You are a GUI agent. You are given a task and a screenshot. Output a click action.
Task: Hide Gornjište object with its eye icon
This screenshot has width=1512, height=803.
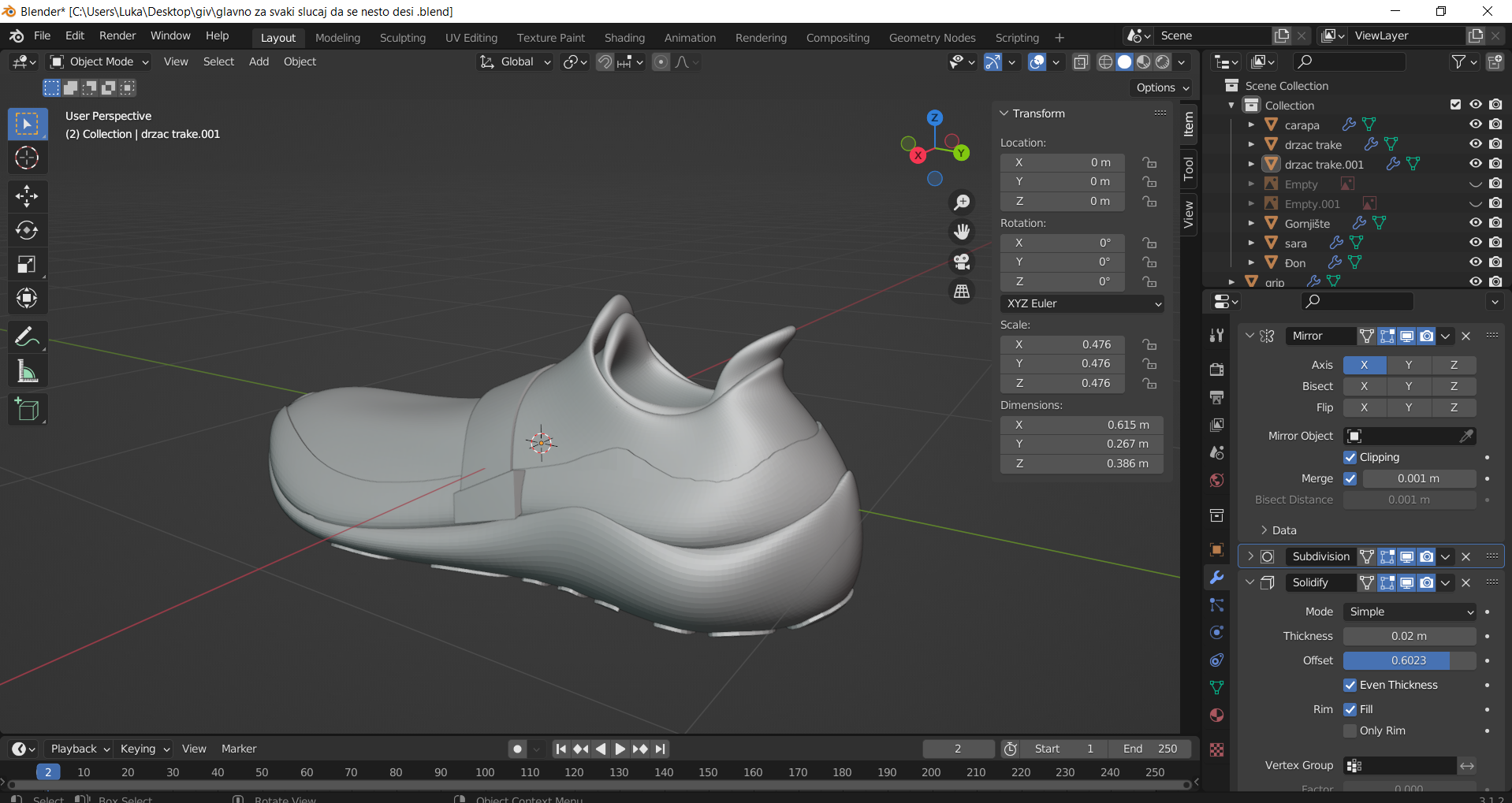point(1476,223)
